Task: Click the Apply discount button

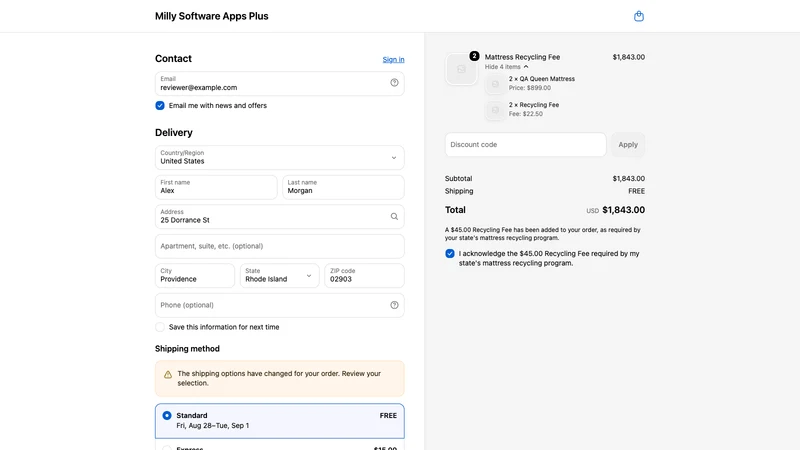Action: [x=628, y=144]
